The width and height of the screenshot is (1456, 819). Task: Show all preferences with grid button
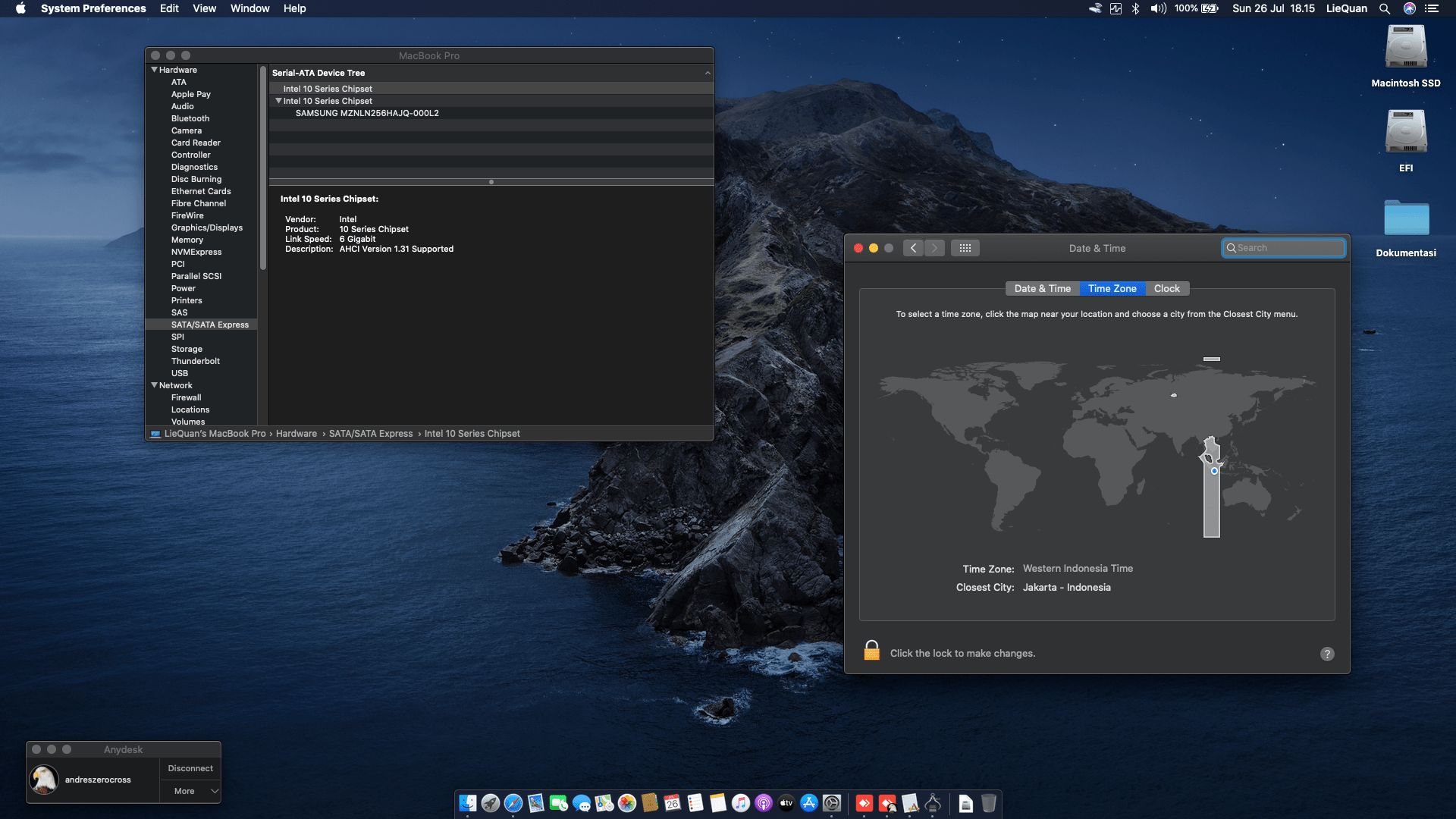pos(965,248)
